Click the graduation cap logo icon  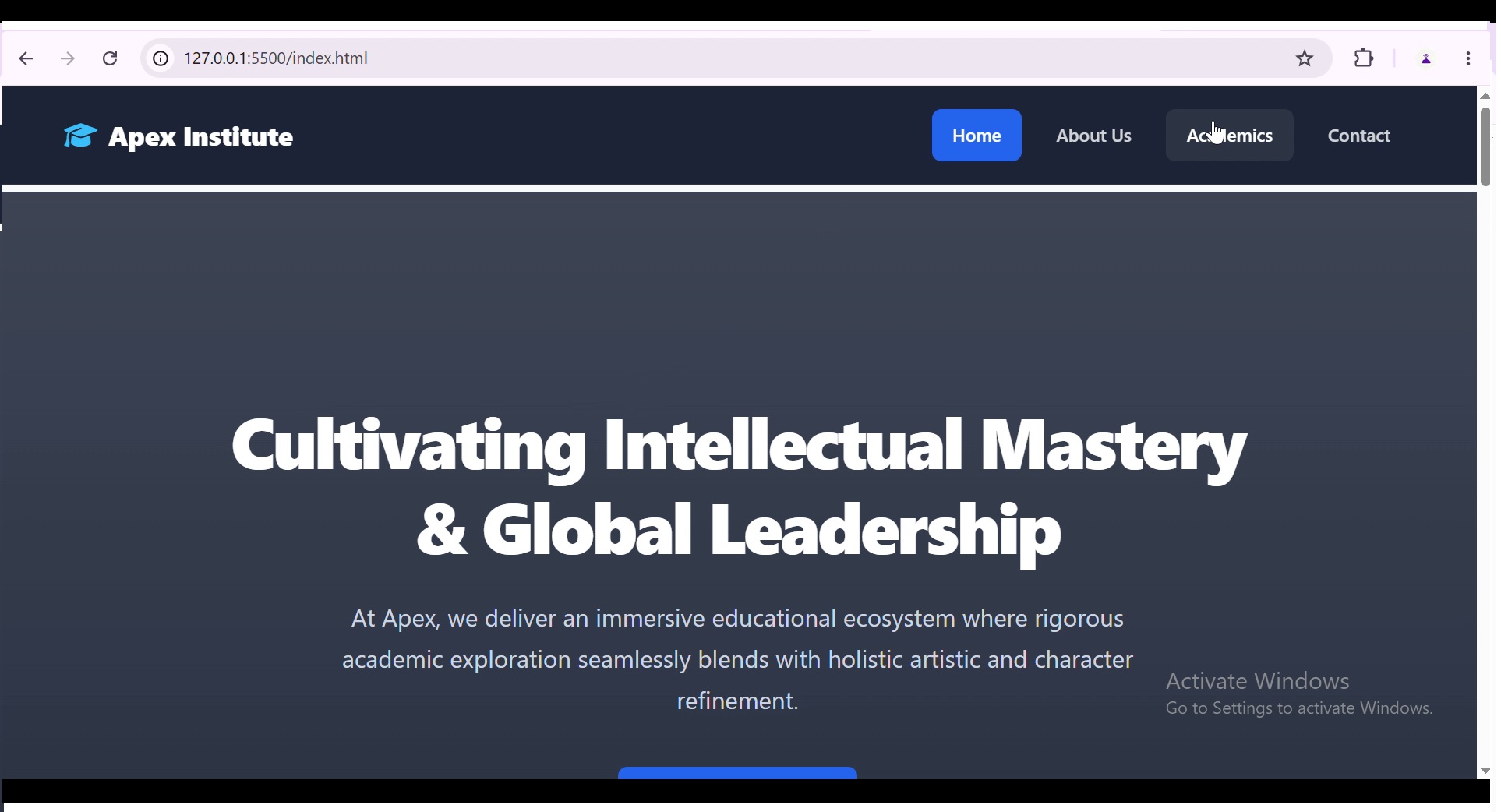80,136
